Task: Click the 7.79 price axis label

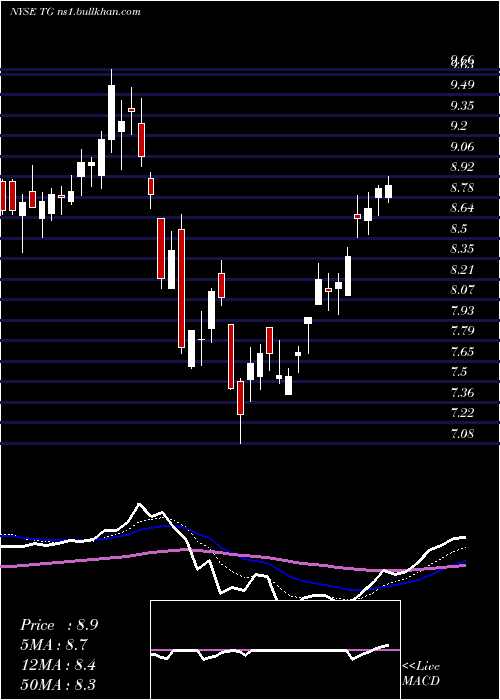Action: [x=462, y=331]
